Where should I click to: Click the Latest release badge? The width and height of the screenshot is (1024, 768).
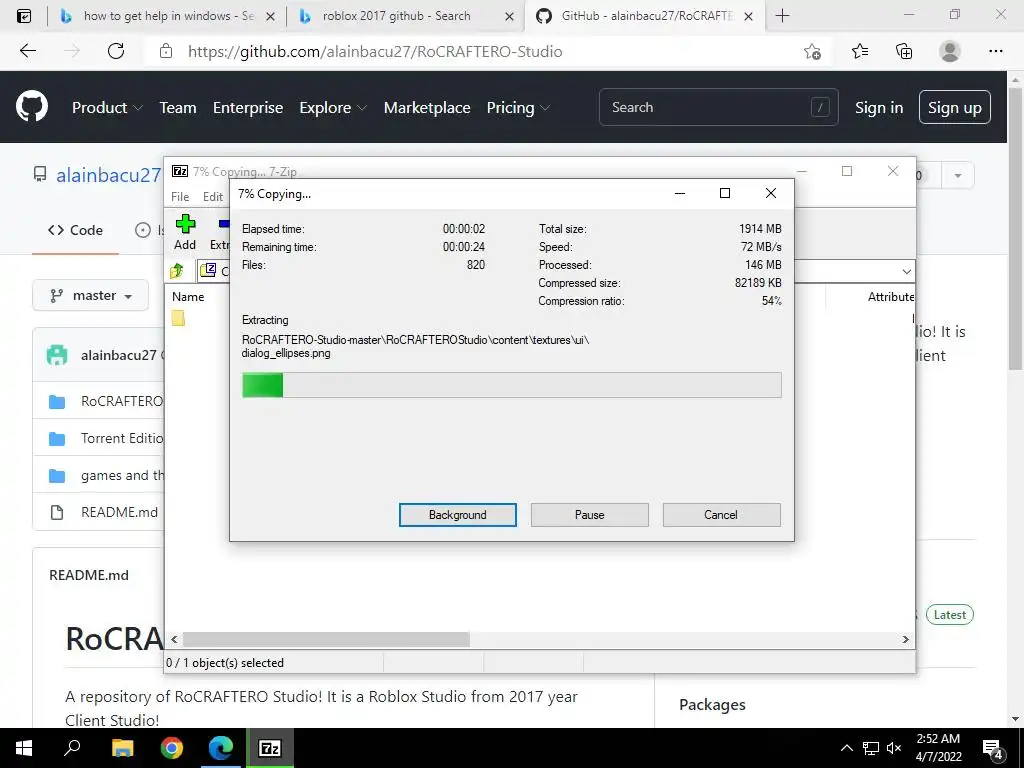coord(950,615)
